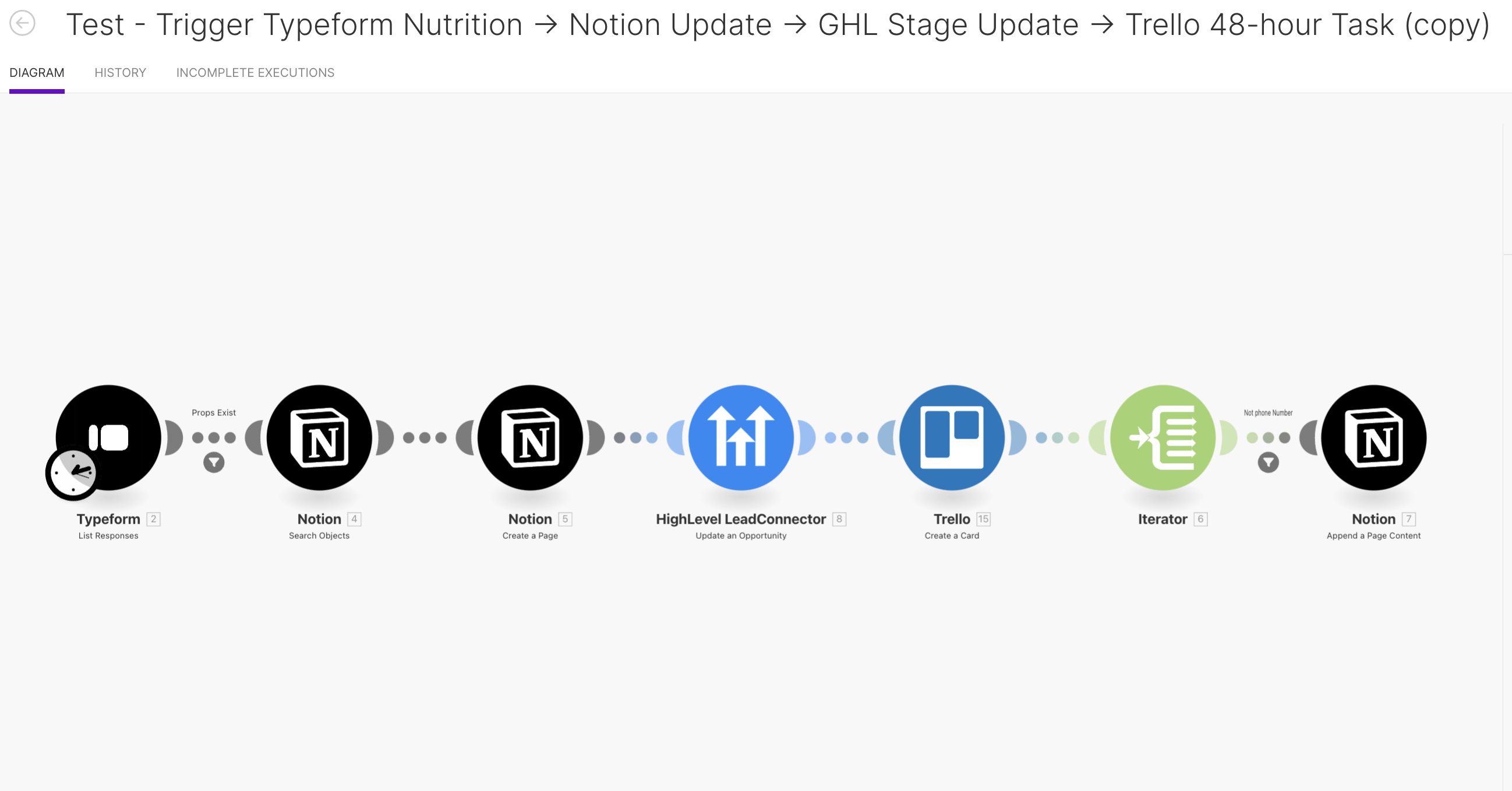
Task: Open the Iterator module
Action: 1164,437
